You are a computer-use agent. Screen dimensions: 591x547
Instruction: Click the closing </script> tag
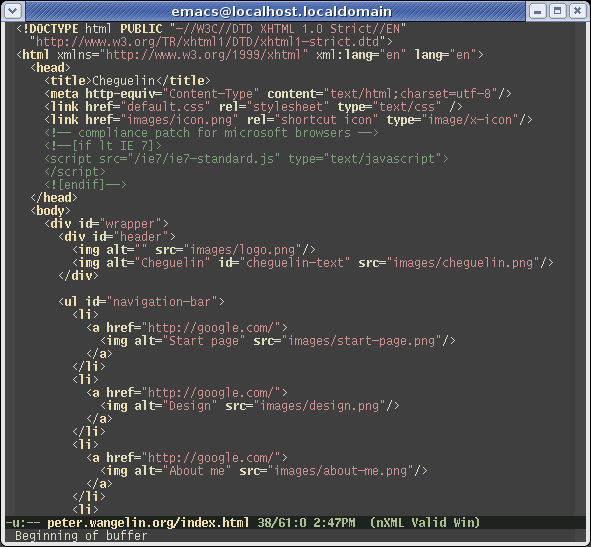(x=75, y=172)
